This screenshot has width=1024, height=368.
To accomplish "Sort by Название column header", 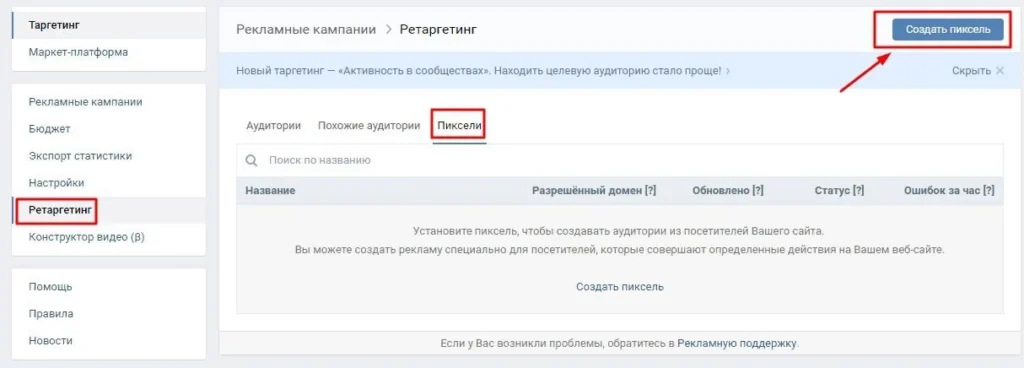I will coord(270,191).
